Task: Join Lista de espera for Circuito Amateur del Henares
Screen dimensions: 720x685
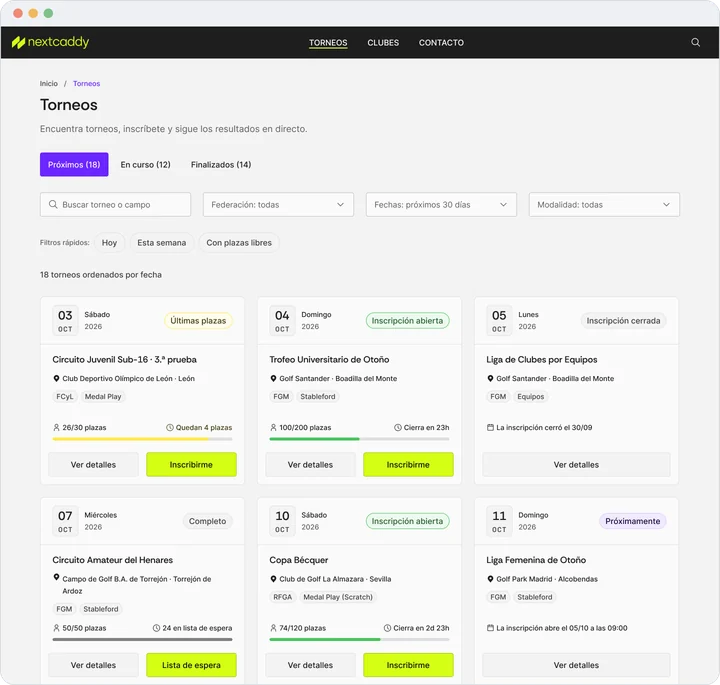Action: click(x=191, y=665)
